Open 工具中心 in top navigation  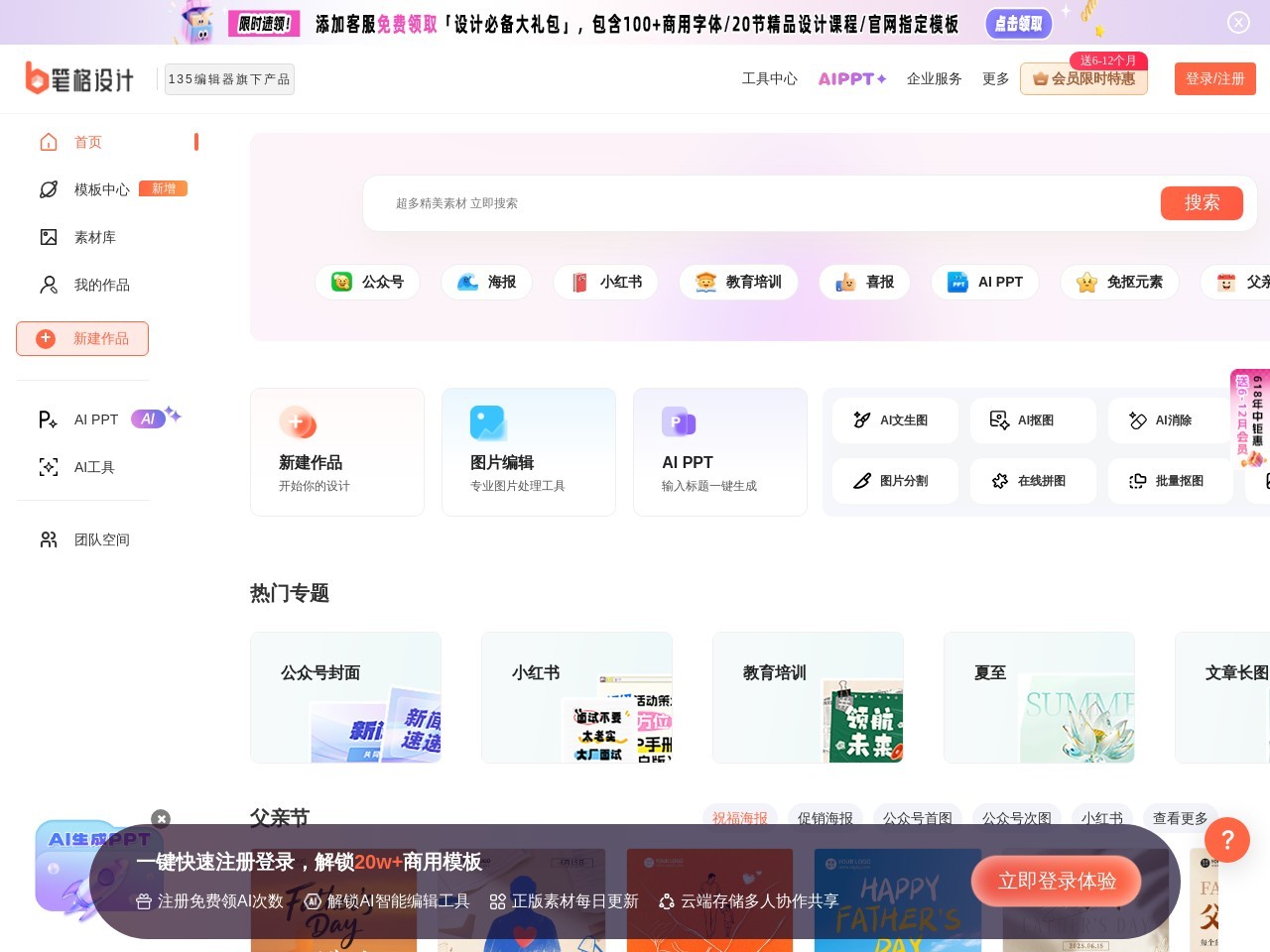pyautogui.click(x=769, y=78)
